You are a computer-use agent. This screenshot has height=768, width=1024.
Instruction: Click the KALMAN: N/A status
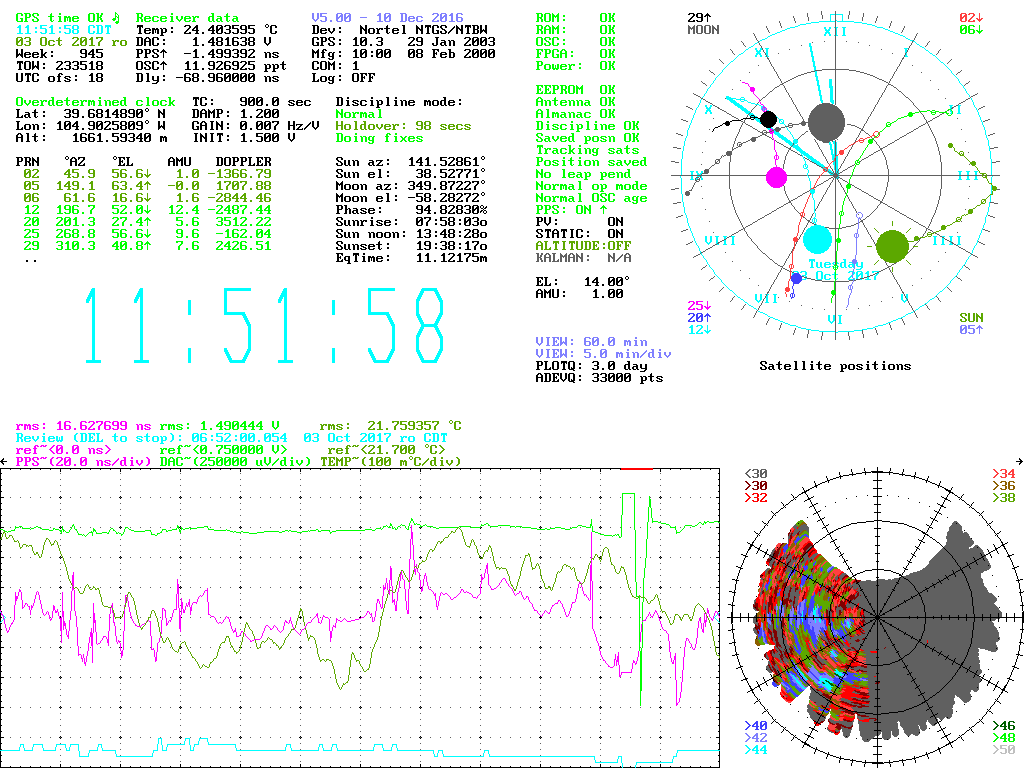click(583, 258)
